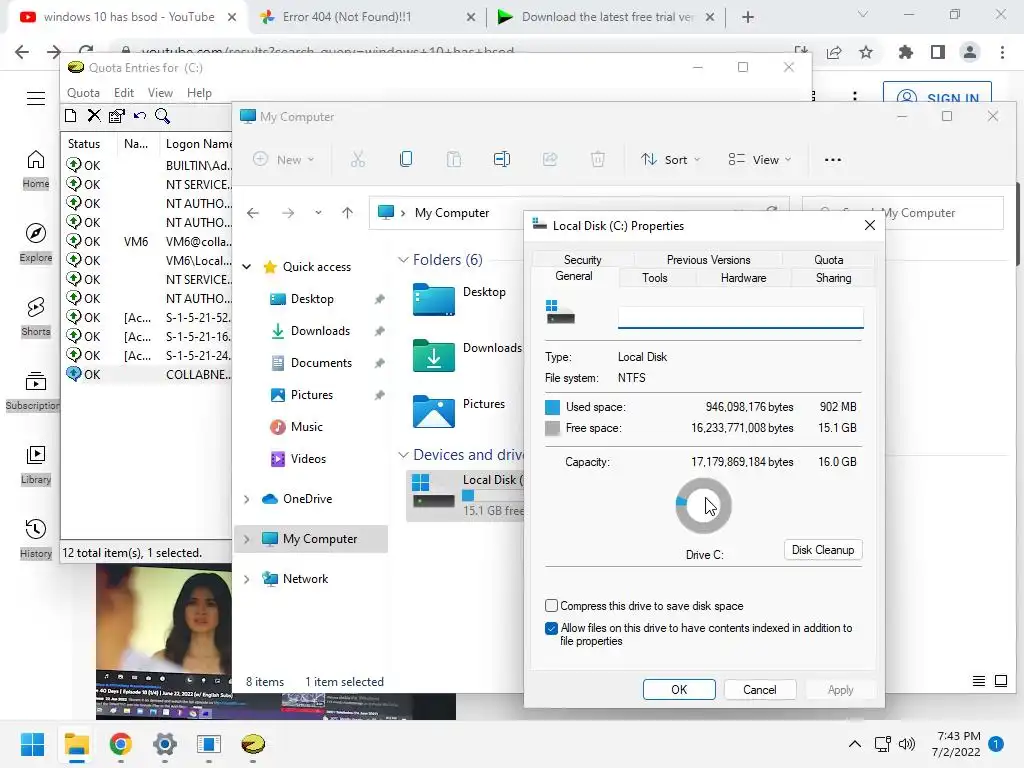This screenshot has width=1024, height=768.
Task: Click Cut scissors icon in My Computer toolbar
Action: (358, 159)
